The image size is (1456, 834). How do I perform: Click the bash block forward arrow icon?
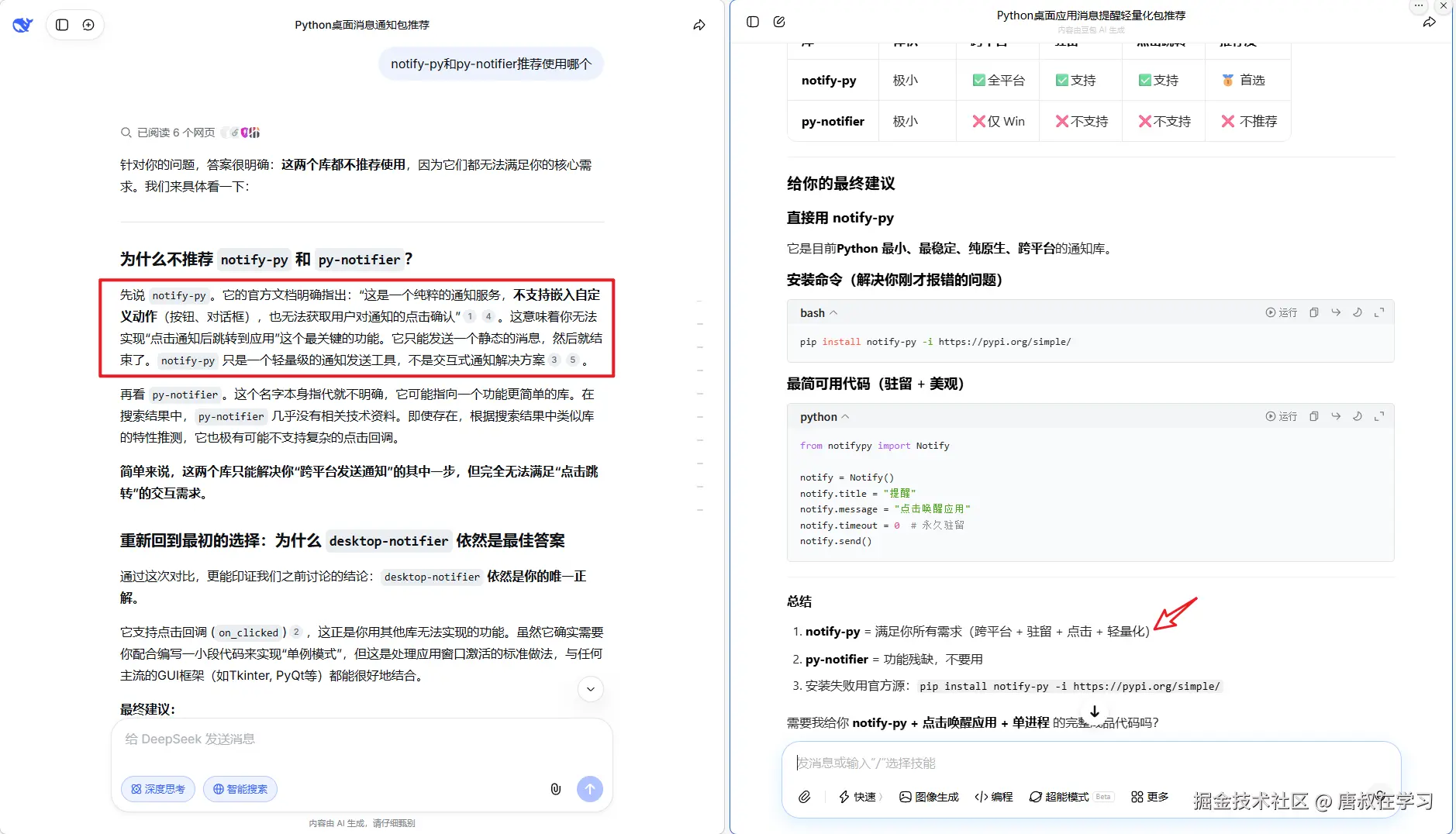(1336, 312)
